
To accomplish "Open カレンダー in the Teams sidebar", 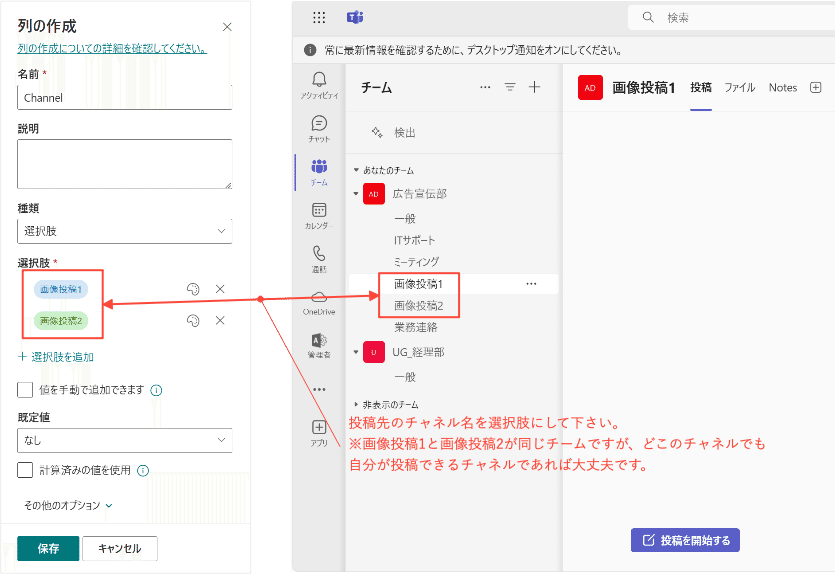I will (319, 216).
